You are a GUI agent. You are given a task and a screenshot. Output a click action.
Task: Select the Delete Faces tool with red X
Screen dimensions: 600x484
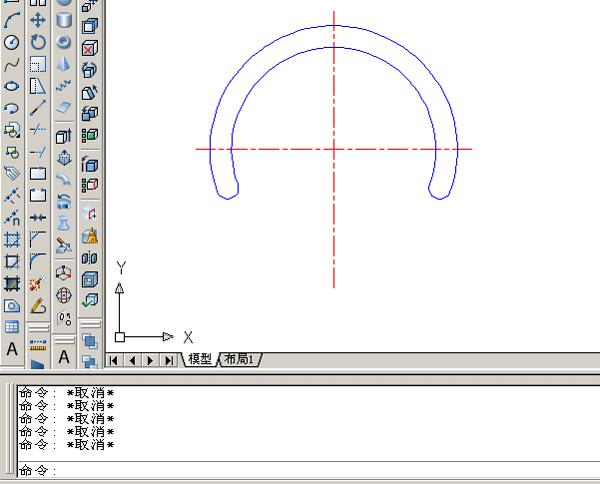(x=90, y=49)
